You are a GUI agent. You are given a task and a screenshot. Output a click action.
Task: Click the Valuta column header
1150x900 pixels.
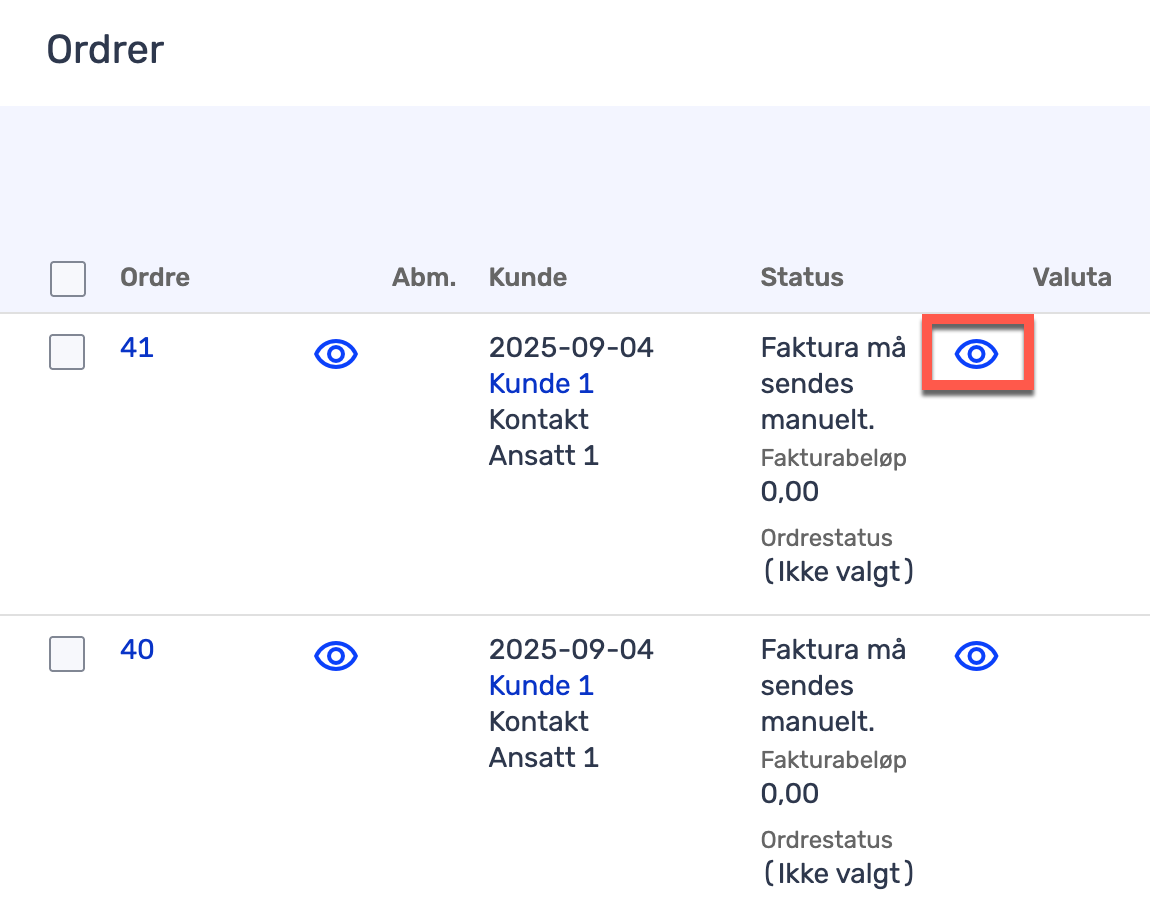tap(1072, 278)
